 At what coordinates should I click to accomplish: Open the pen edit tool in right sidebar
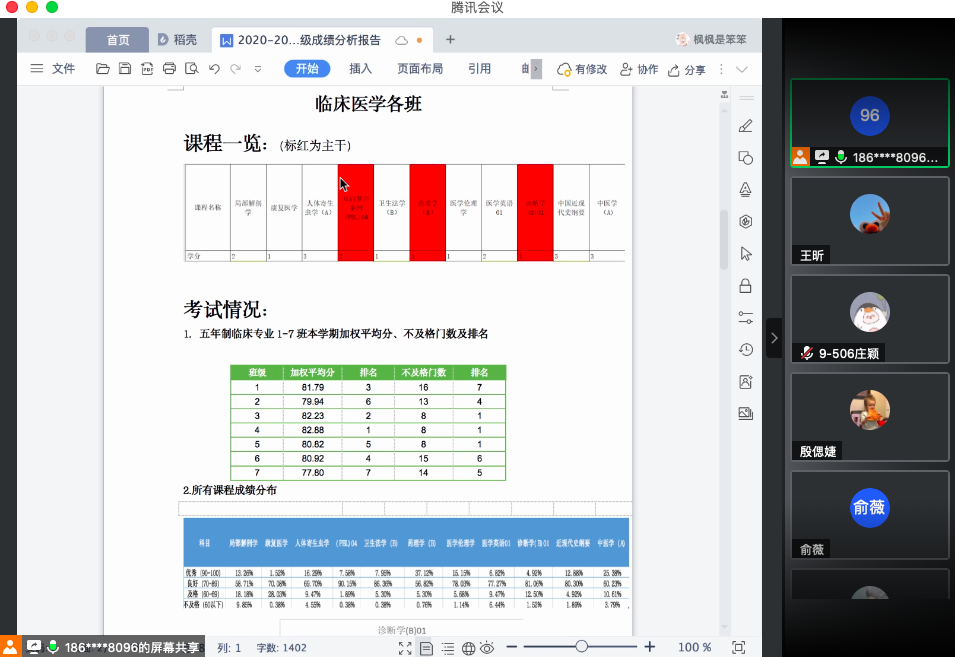pos(745,126)
